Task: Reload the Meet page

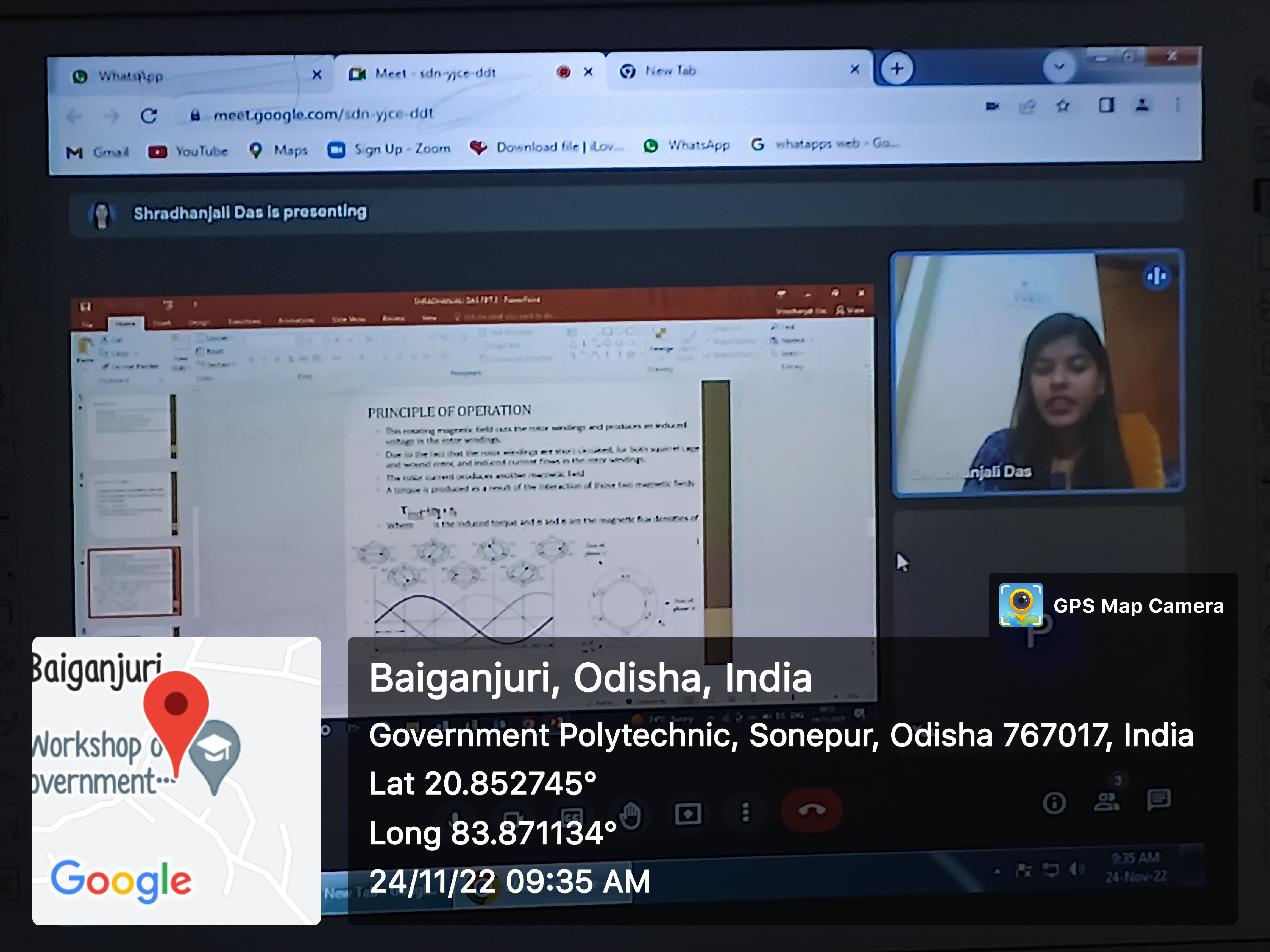Action: [149, 116]
